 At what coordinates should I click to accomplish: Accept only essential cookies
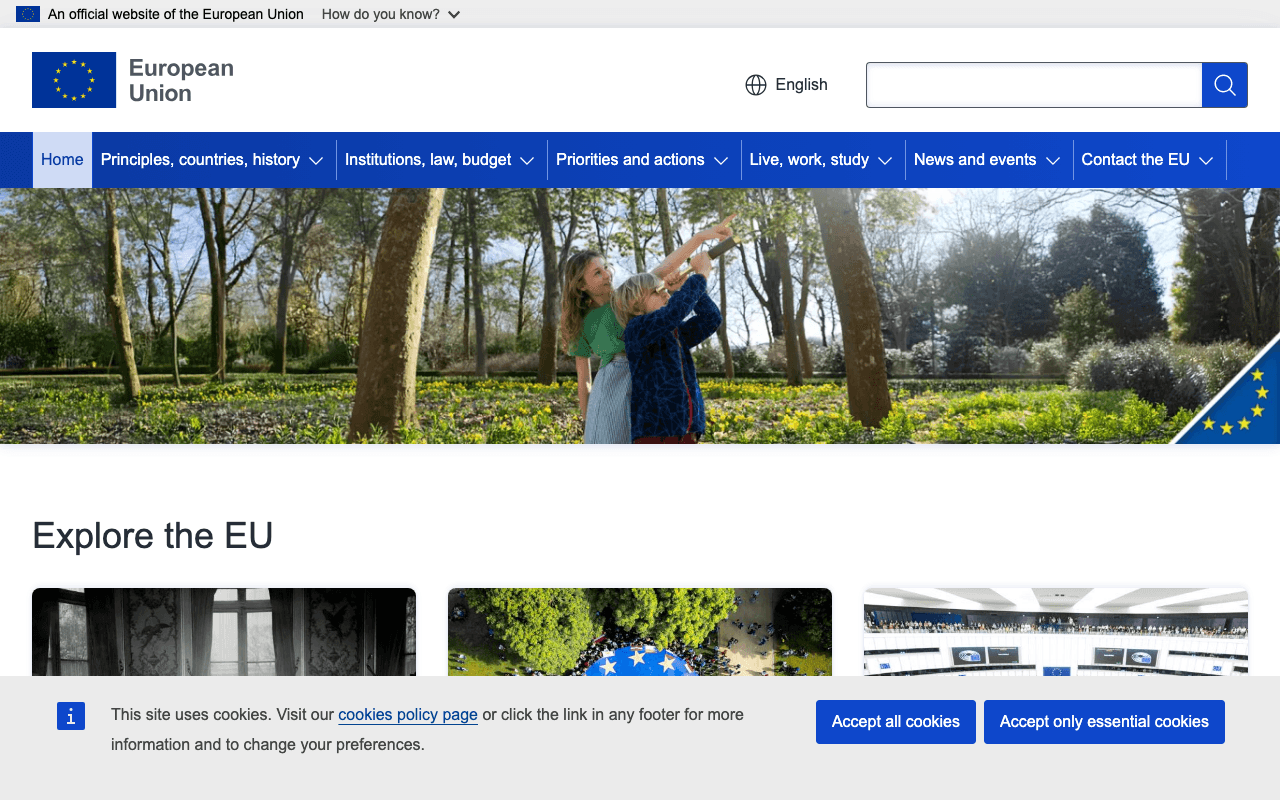coord(1104,721)
